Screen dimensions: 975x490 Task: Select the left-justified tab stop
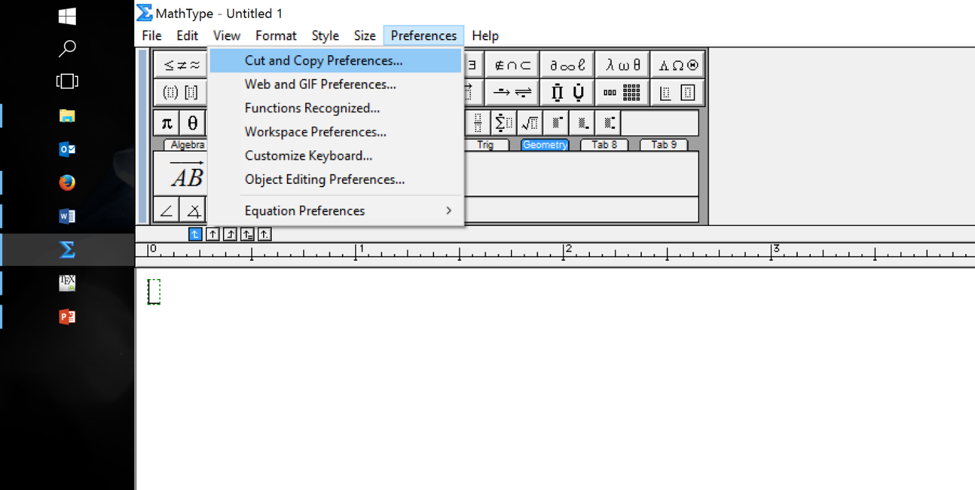[195, 234]
